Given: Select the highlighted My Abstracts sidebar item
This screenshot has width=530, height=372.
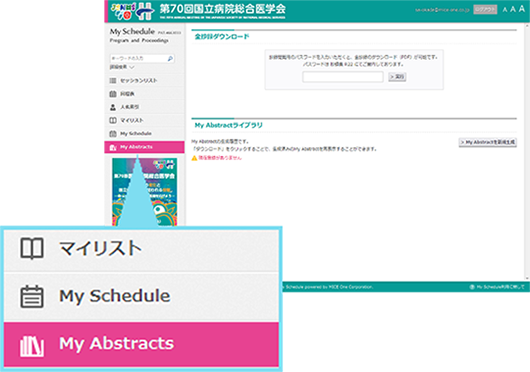Looking at the screenshot, I should coord(144,147).
